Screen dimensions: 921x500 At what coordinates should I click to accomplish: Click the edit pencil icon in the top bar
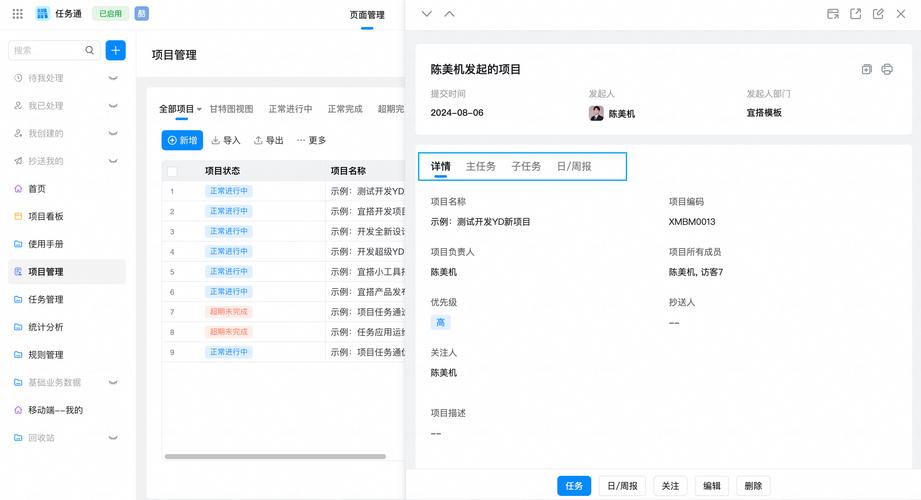click(878, 14)
